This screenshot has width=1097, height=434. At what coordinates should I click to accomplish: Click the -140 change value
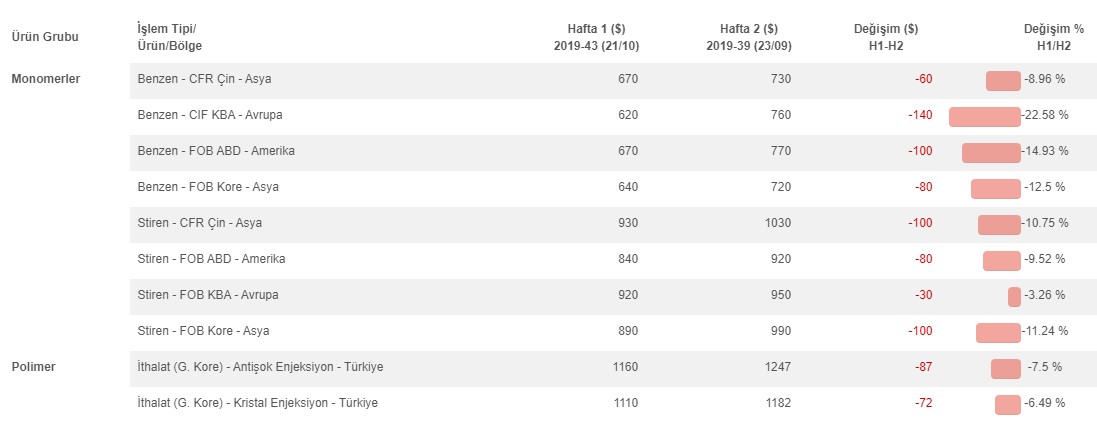921,115
